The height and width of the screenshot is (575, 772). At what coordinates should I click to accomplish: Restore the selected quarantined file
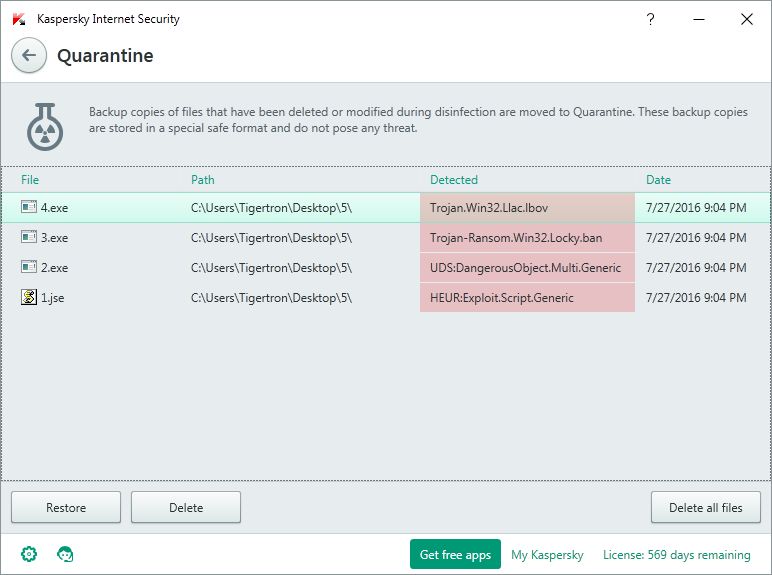coord(66,507)
